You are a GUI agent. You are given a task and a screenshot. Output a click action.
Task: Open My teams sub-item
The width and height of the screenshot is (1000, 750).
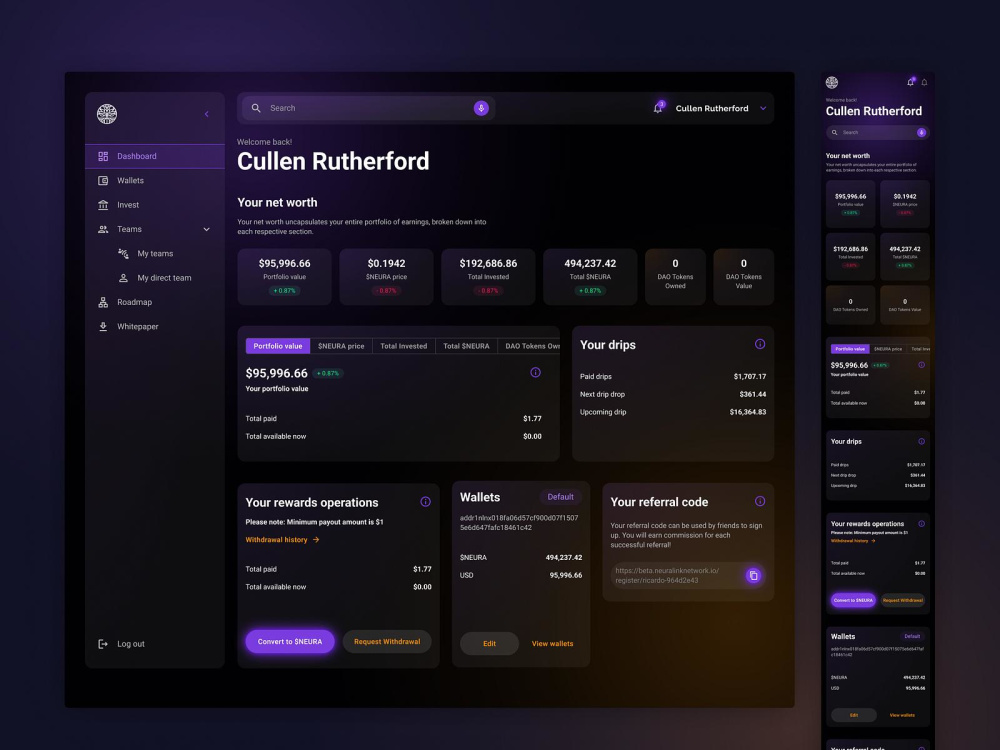155,254
